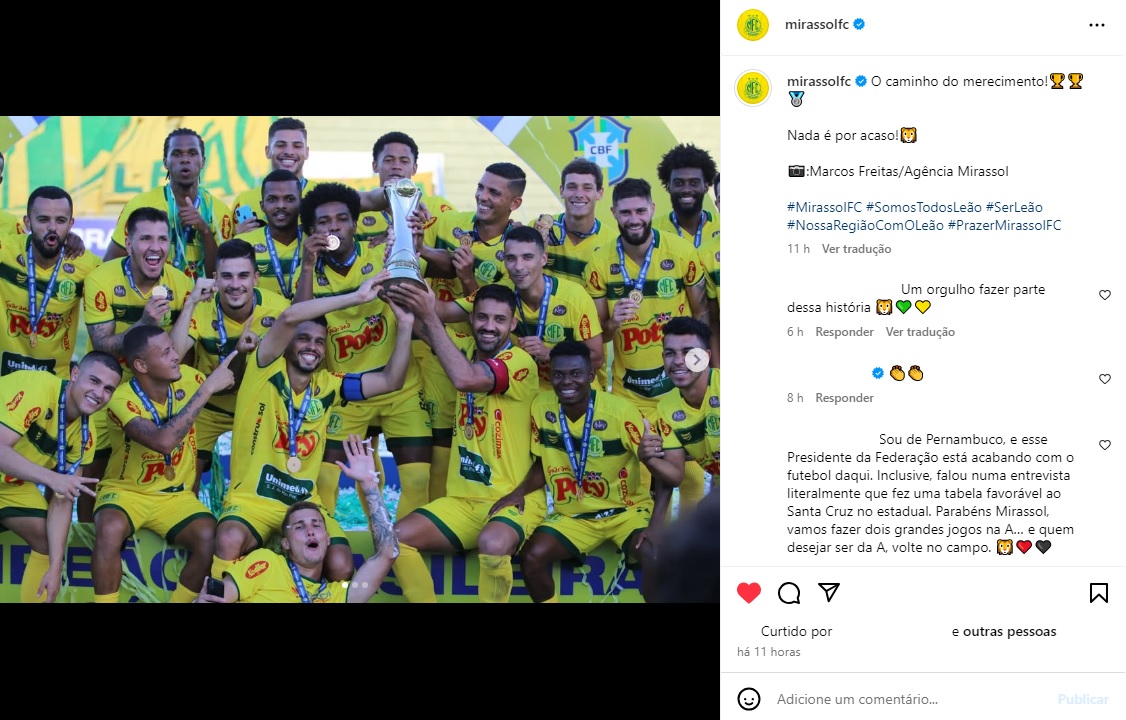The height and width of the screenshot is (720, 1126).
Task: Open the #SomosTodosLeão hashtag
Action: [x=923, y=207]
